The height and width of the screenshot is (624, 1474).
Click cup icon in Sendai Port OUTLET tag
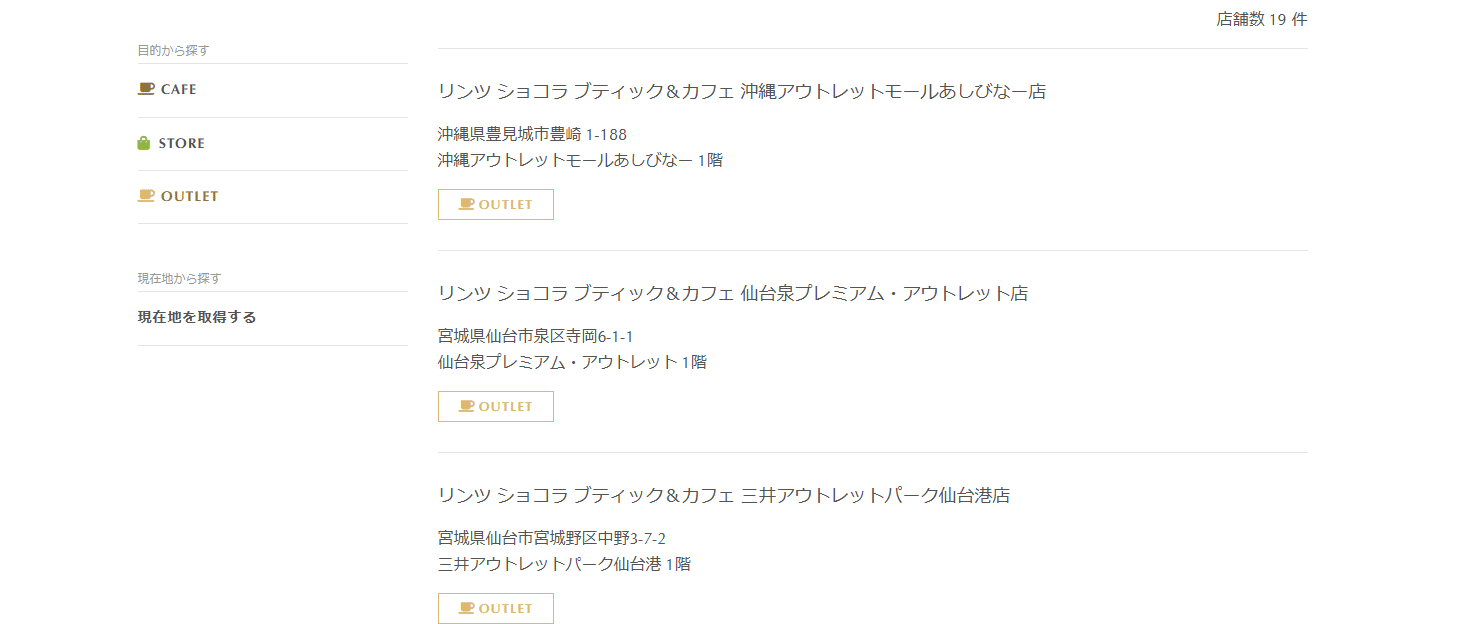pos(466,608)
